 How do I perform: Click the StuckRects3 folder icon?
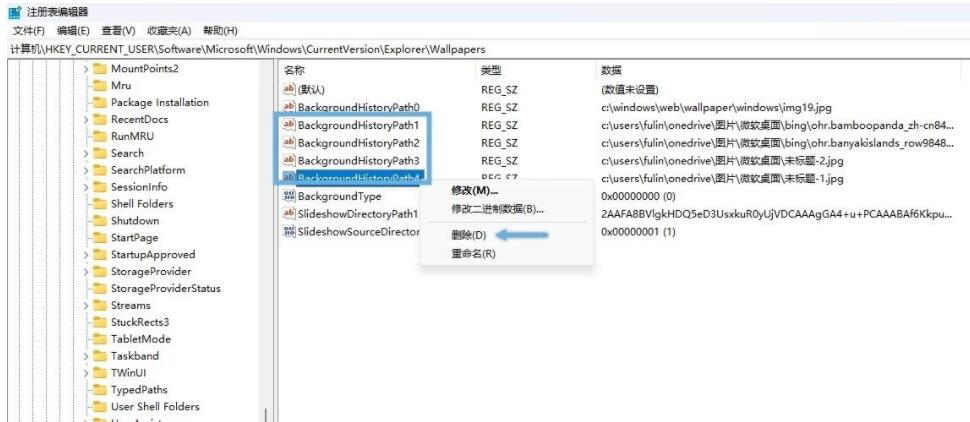click(100, 322)
